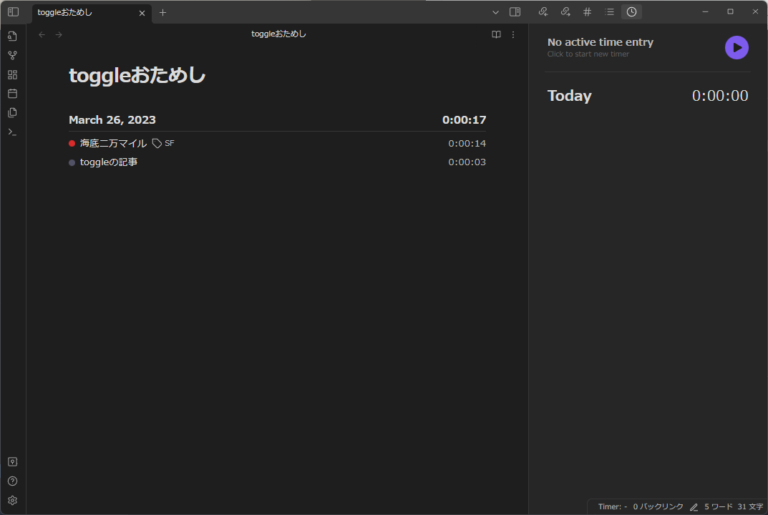This screenshot has width=768, height=515.
Task: Click the red project dot of 海底二万マイル
Action: click(72, 143)
